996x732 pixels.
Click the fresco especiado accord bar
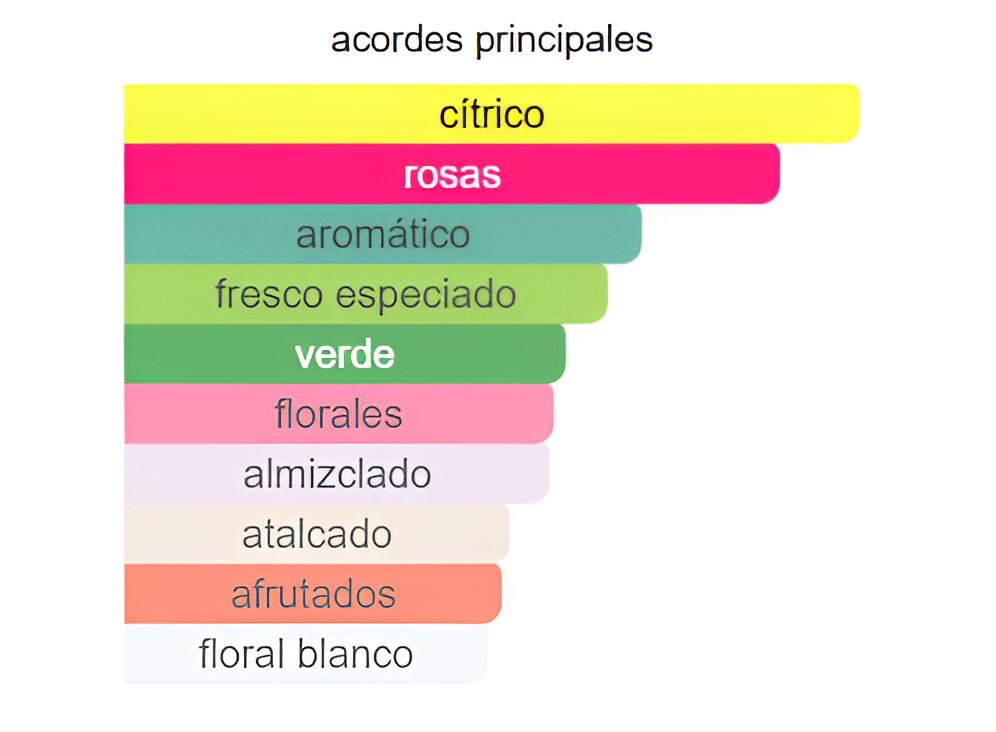pos(366,294)
